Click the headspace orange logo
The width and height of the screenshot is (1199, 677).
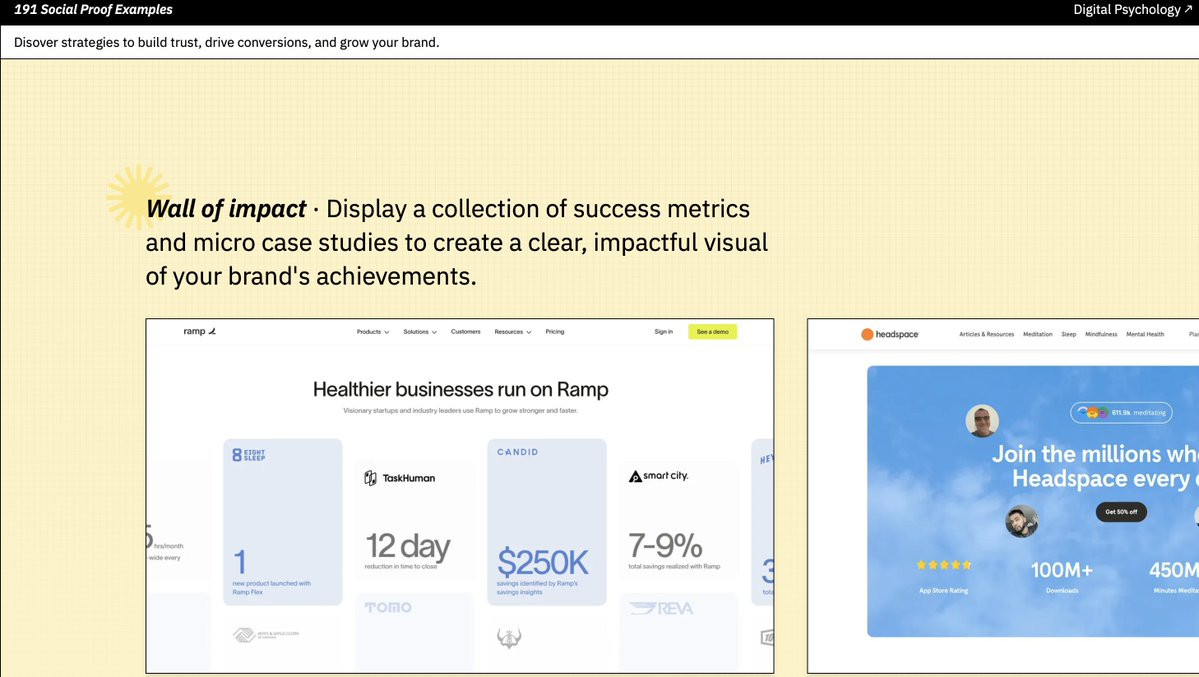pyautogui.click(x=889, y=334)
